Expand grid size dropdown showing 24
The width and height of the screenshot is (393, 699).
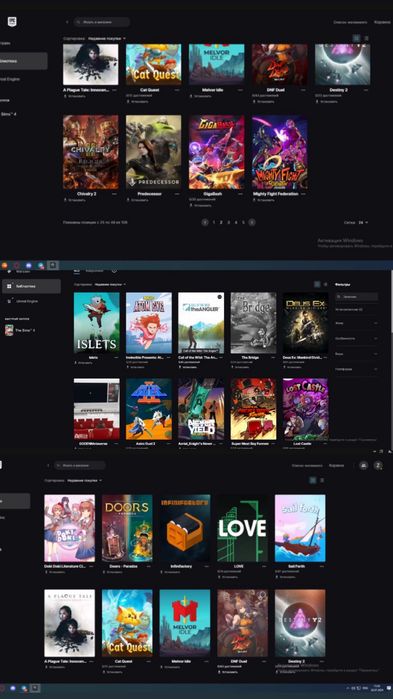363,222
